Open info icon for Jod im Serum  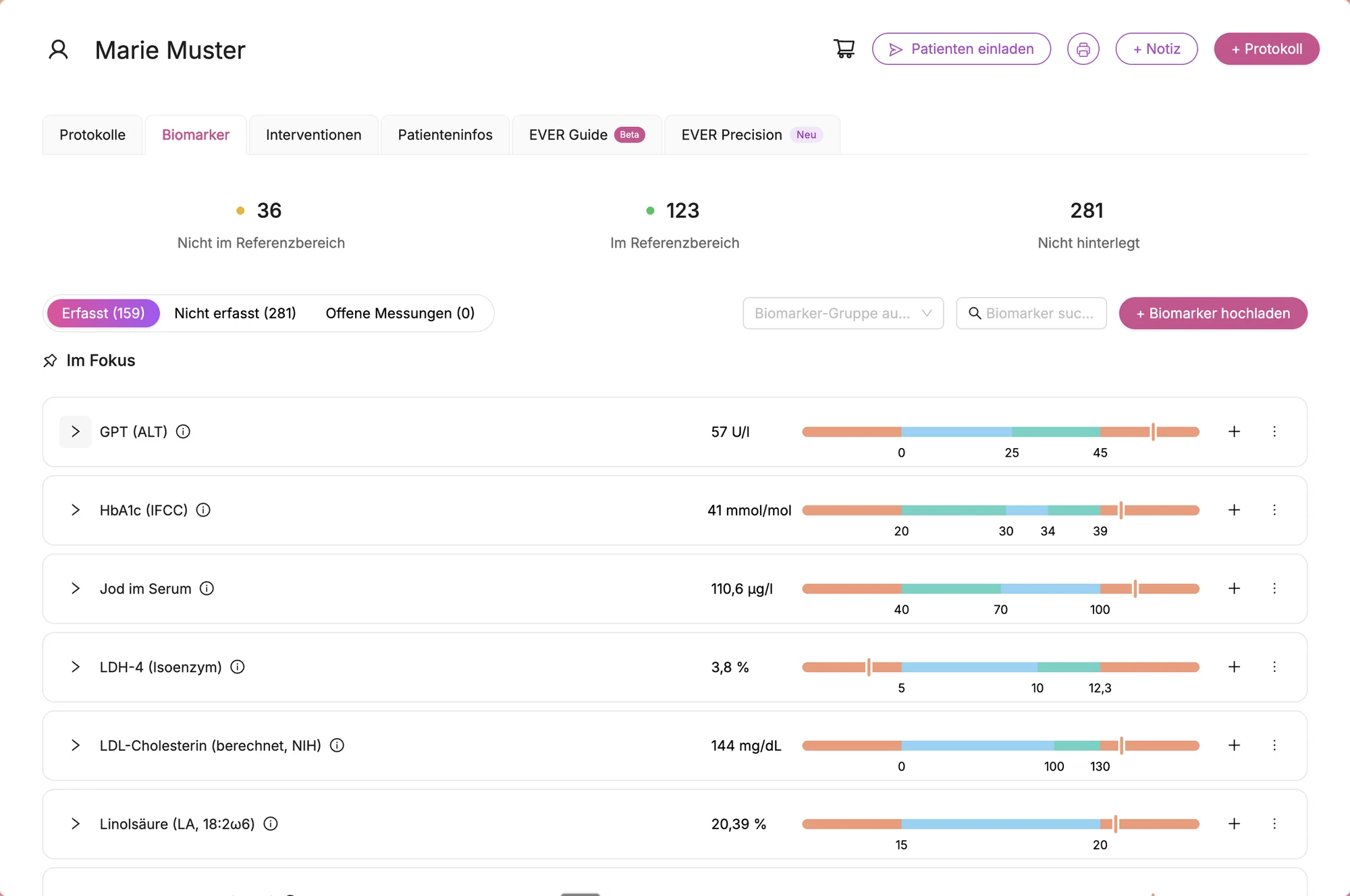(207, 588)
